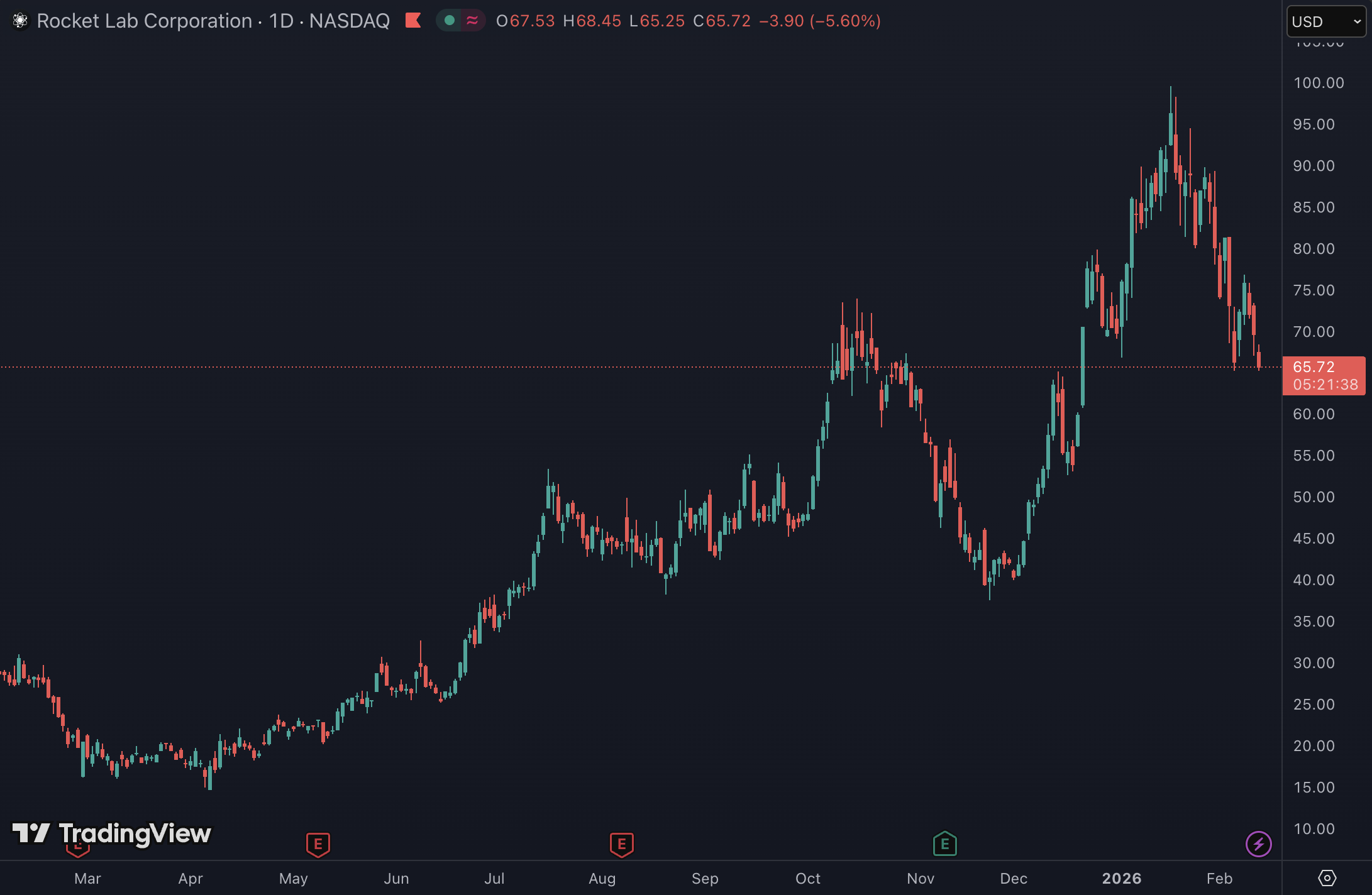Click the Feb label on time axis
The height and width of the screenshot is (895, 1372).
[1220, 879]
